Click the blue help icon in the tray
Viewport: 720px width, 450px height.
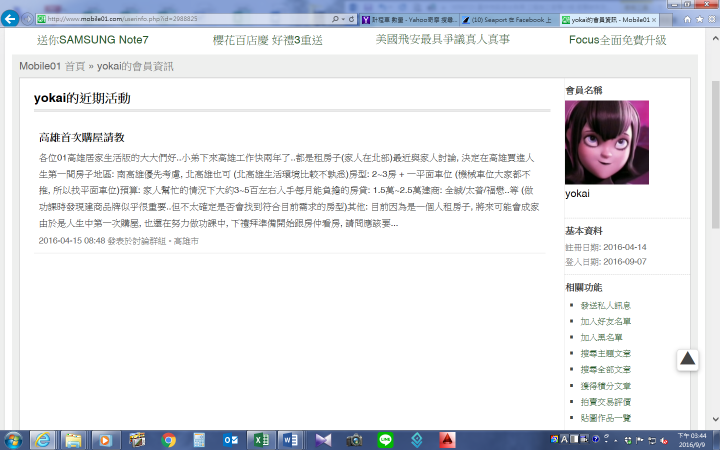(596, 439)
